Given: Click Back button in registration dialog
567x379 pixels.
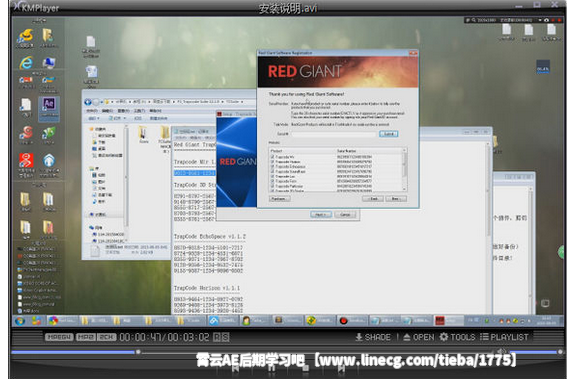Looking at the screenshot, I should coord(372,199).
